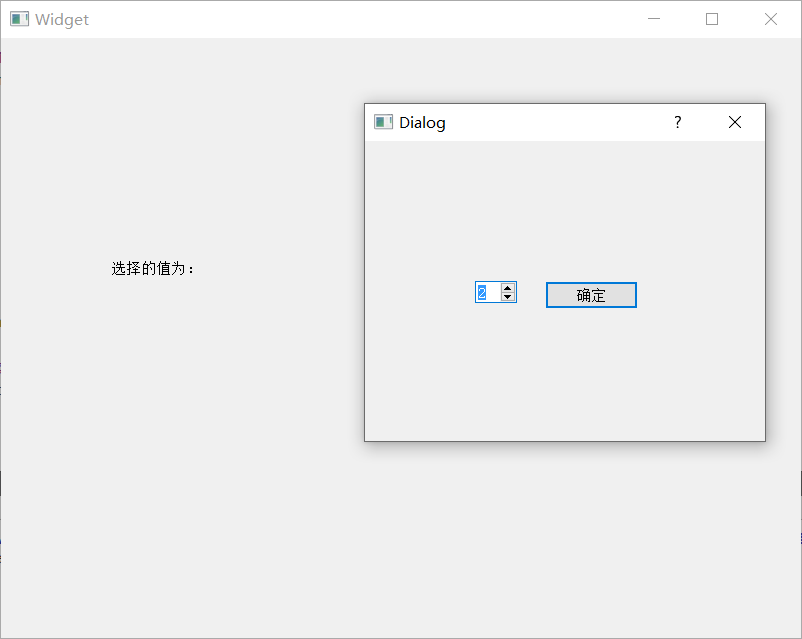Click the Dialog window title text

422,122
